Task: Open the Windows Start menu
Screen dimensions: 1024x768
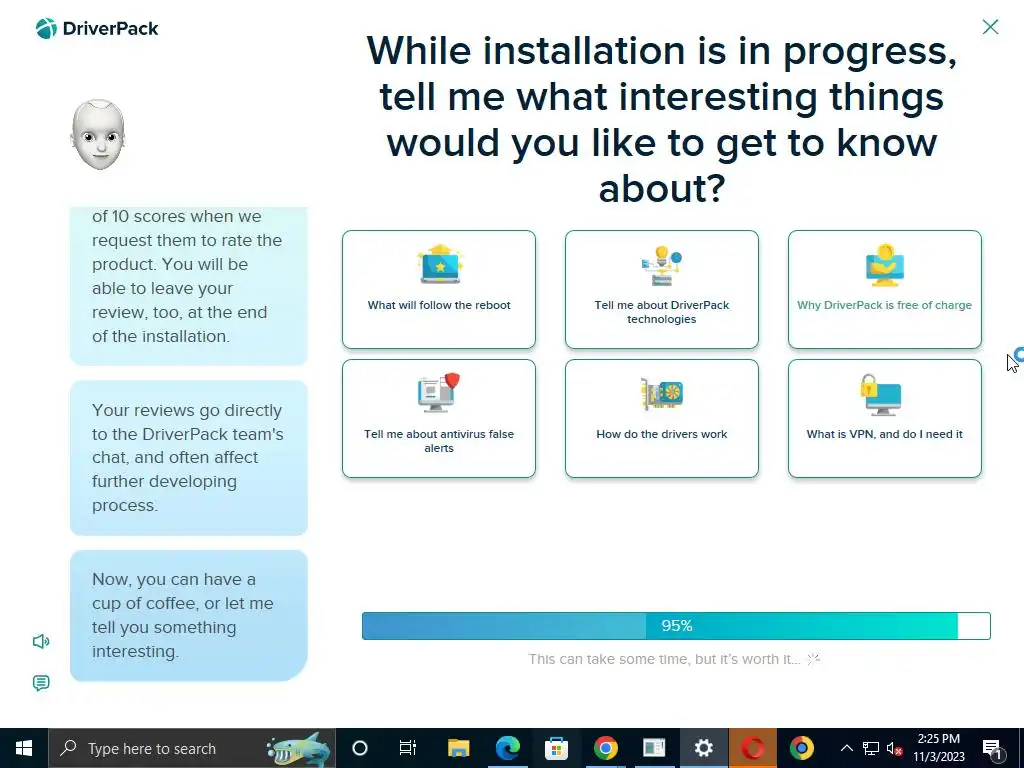Action: click(24, 748)
